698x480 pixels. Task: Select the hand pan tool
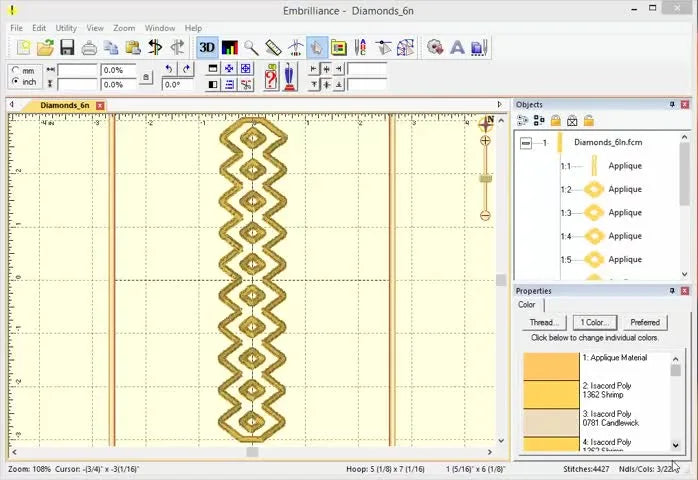click(x=317, y=47)
